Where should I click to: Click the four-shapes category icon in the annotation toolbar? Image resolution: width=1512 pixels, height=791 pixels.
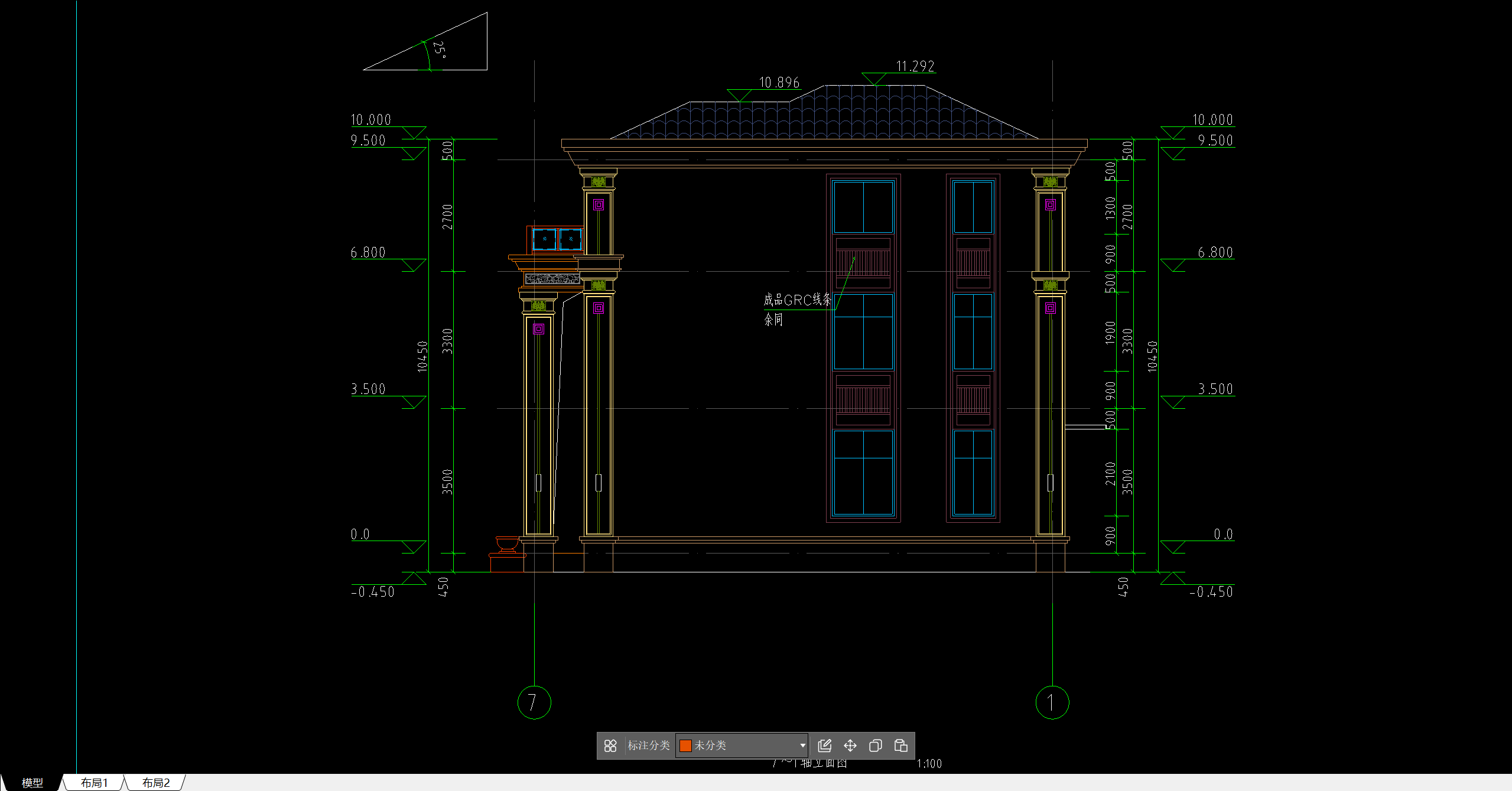point(610,746)
